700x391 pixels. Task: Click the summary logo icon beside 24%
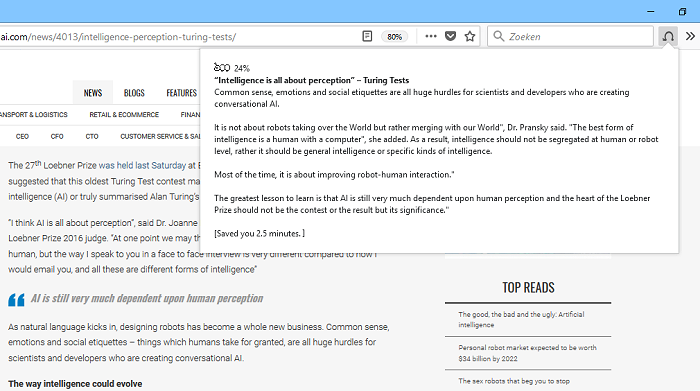coord(222,67)
